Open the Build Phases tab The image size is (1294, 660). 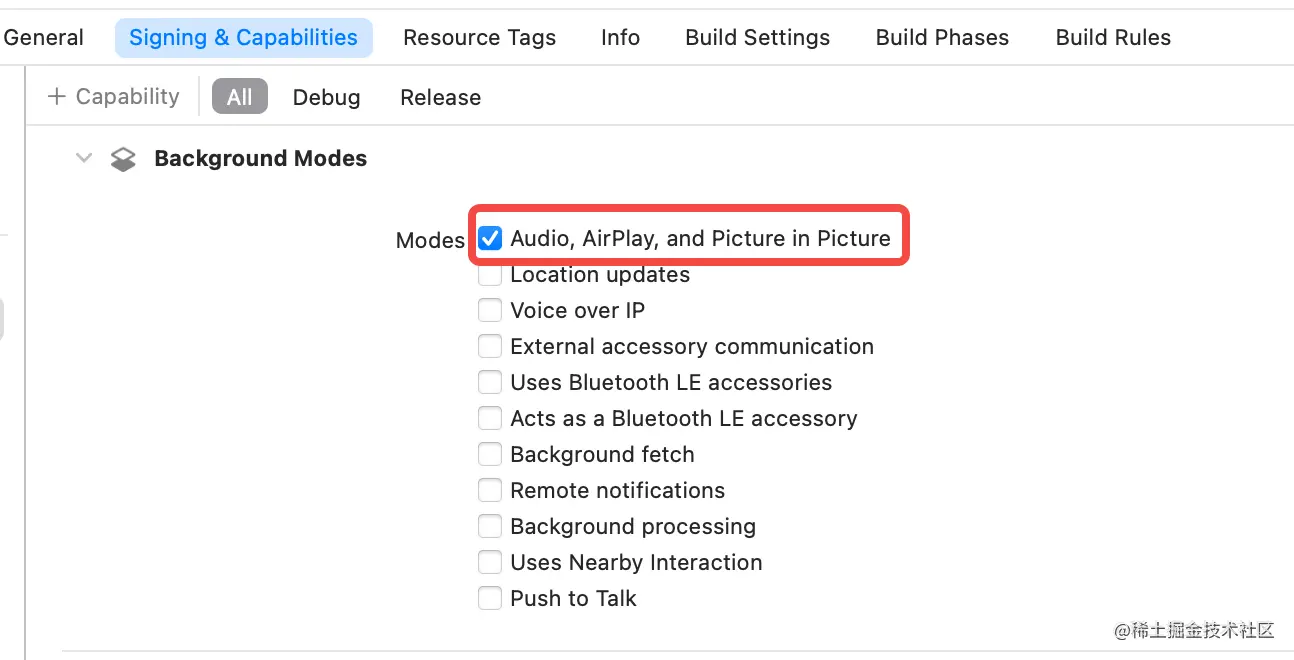click(942, 38)
